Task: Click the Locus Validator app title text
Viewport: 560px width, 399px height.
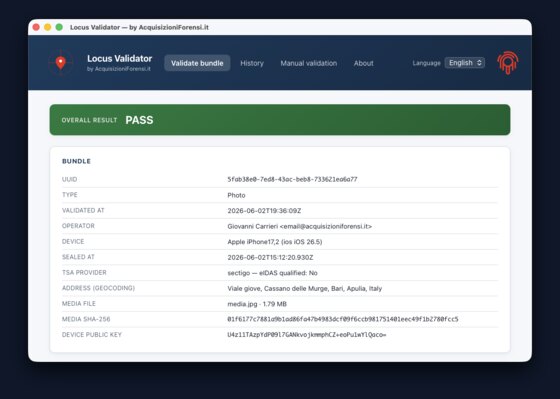Action: click(120, 58)
